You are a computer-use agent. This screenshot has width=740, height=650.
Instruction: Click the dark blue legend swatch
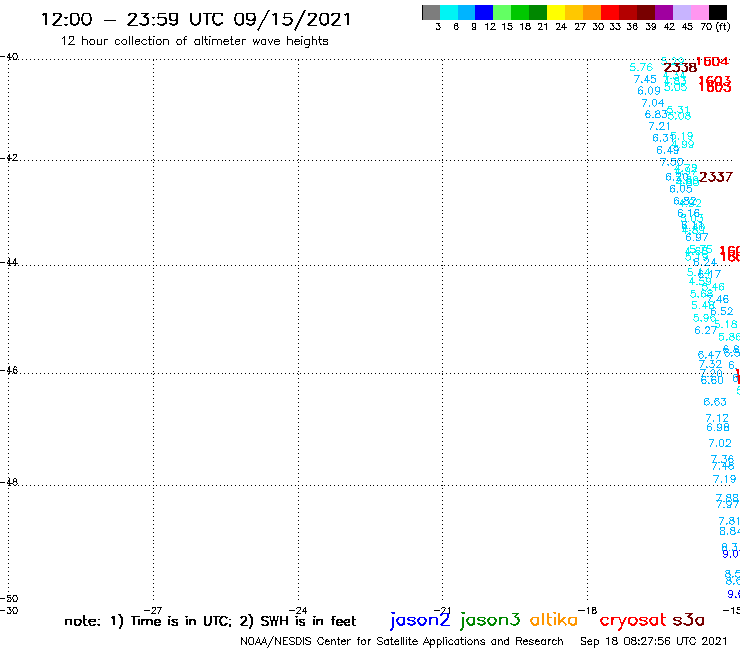click(484, 12)
